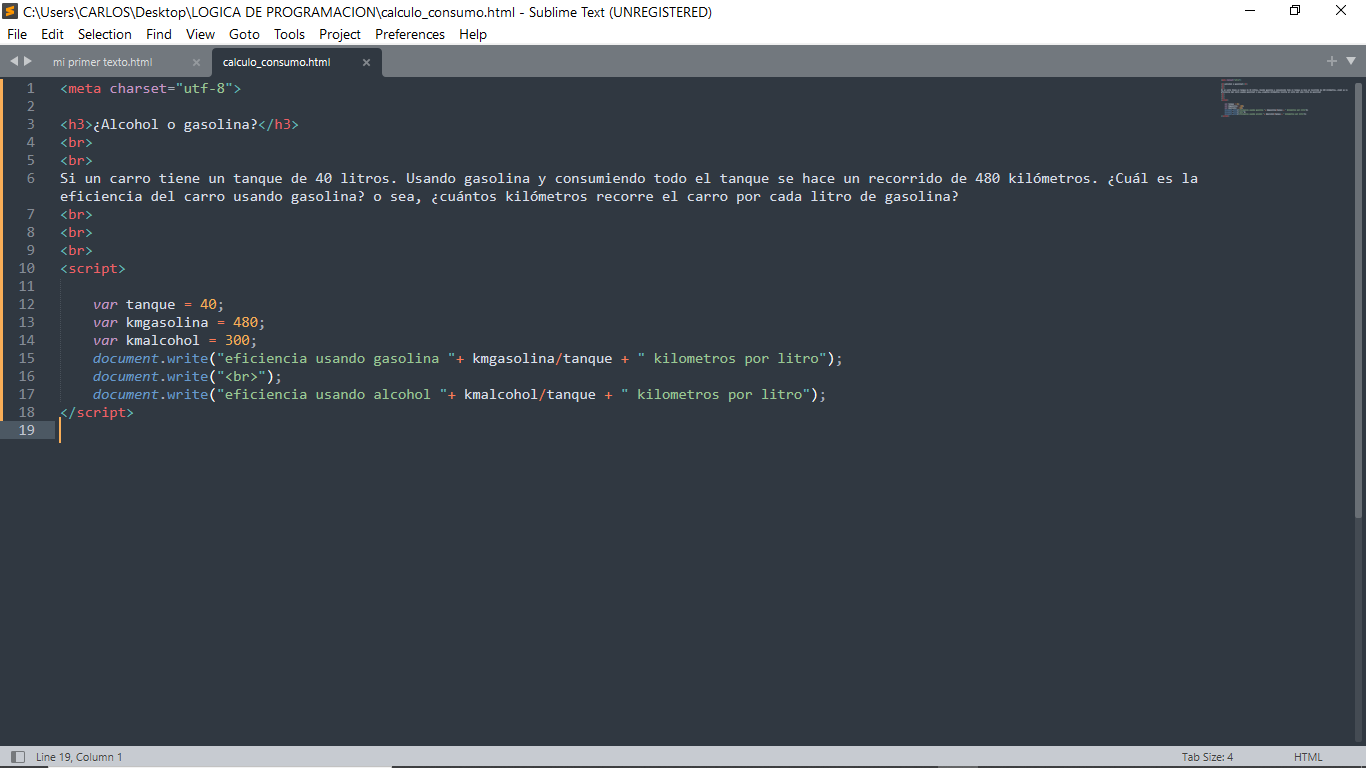The width and height of the screenshot is (1366, 768).
Task: Click the Line 19, Column 1 status
Action: (79, 757)
